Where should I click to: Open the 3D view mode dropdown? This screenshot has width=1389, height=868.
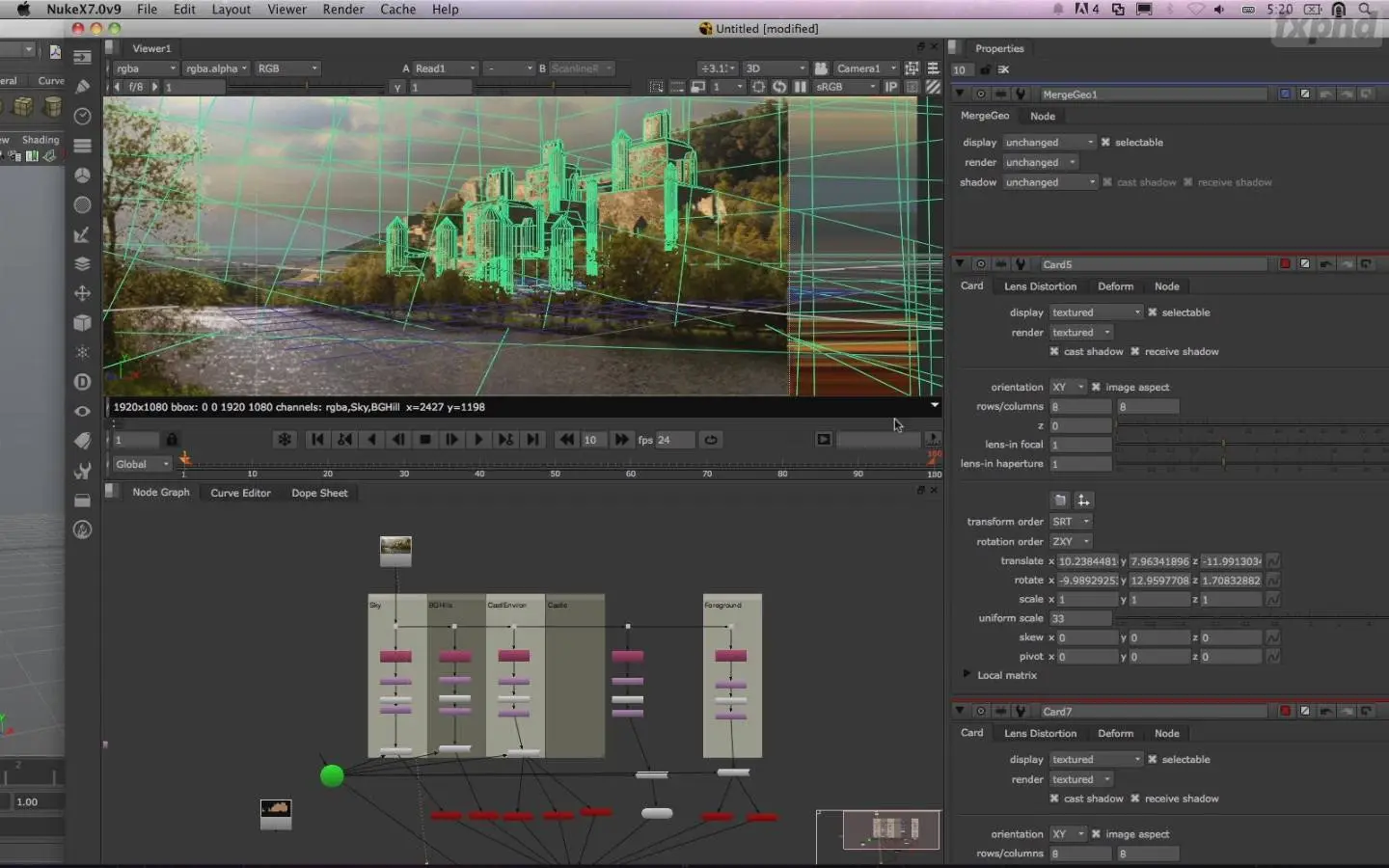tap(776, 68)
